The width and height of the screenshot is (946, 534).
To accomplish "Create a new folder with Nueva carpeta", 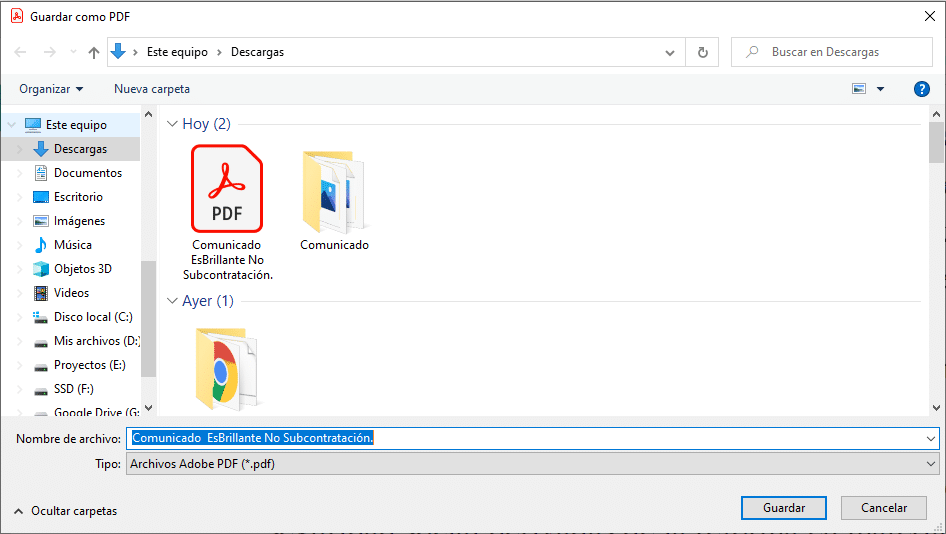I will click(x=152, y=89).
